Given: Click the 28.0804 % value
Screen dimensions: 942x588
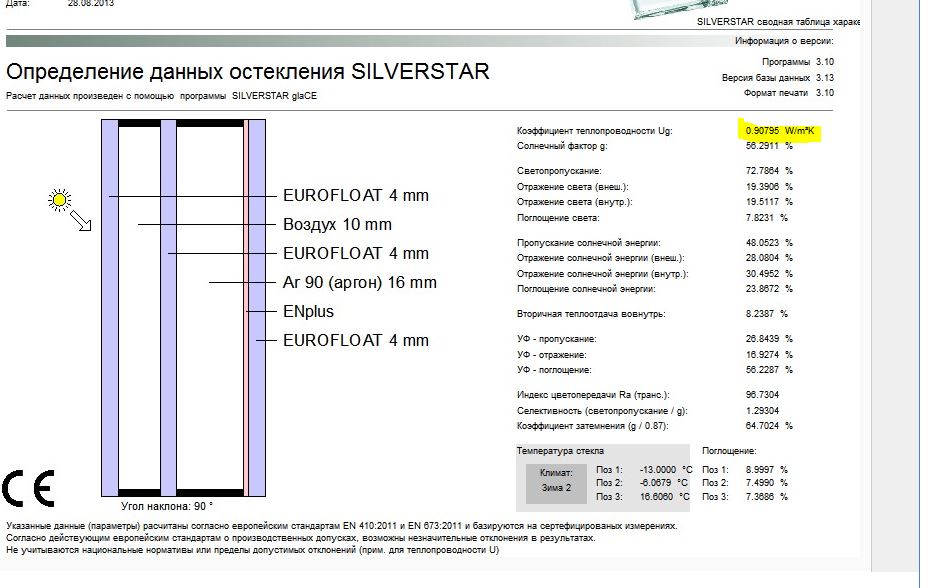Looking at the screenshot, I should (769, 258).
